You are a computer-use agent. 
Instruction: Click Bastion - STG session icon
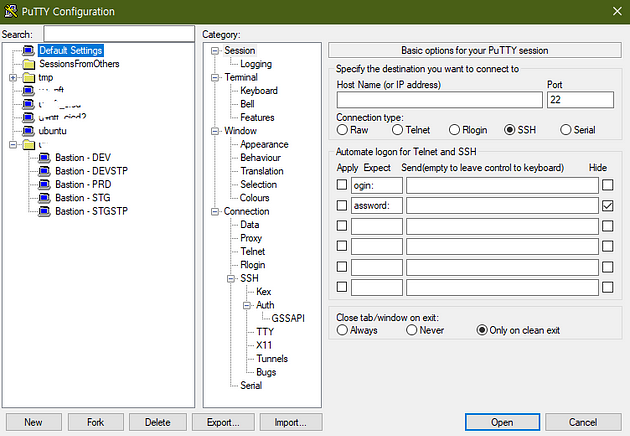point(44,198)
